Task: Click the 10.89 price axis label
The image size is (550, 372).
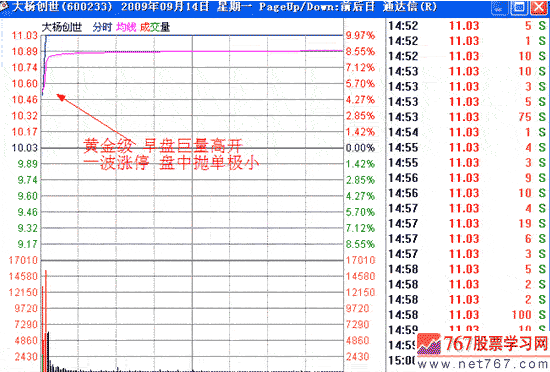Action: 25,52
